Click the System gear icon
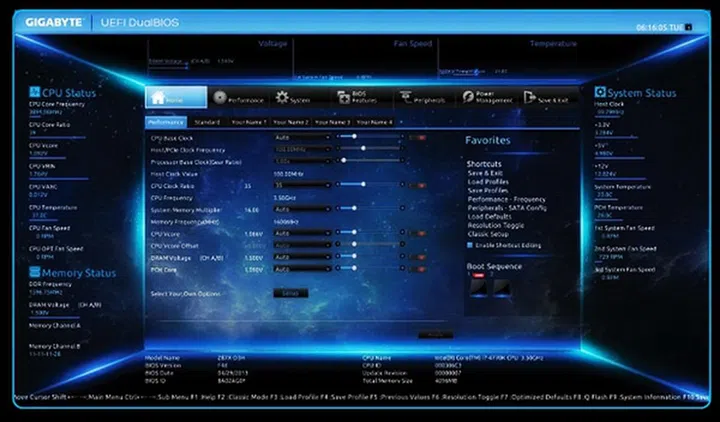The height and width of the screenshot is (422, 720). 283,98
